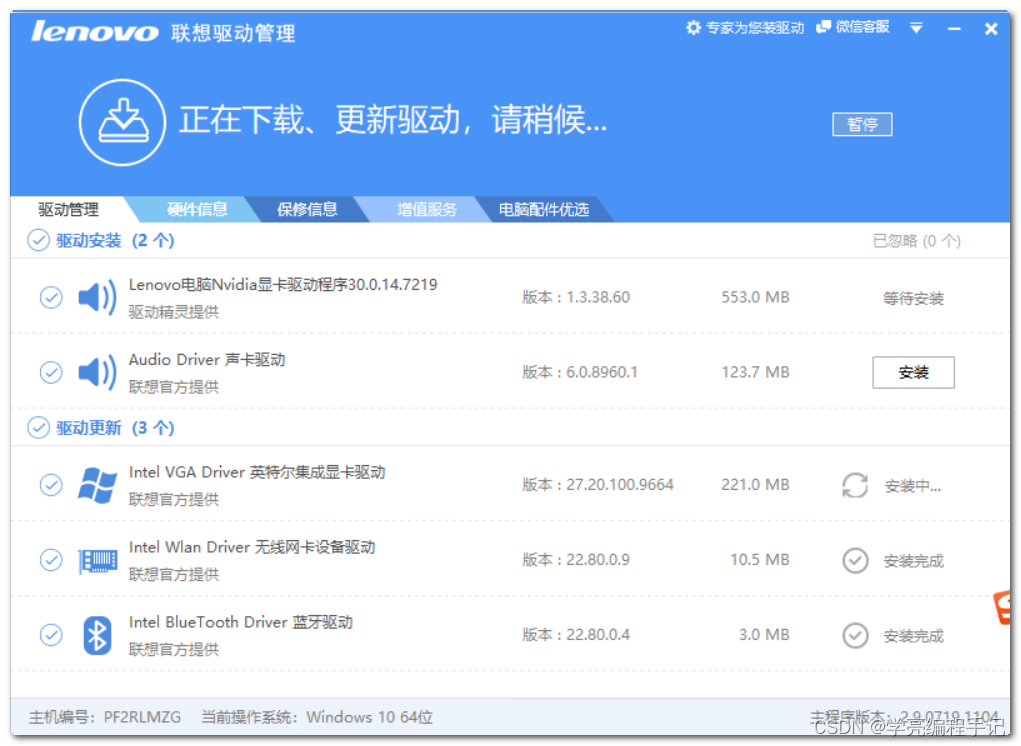Click the 安装中... status text
1021x746 pixels.
pyautogui.click(x=913, y=486)
